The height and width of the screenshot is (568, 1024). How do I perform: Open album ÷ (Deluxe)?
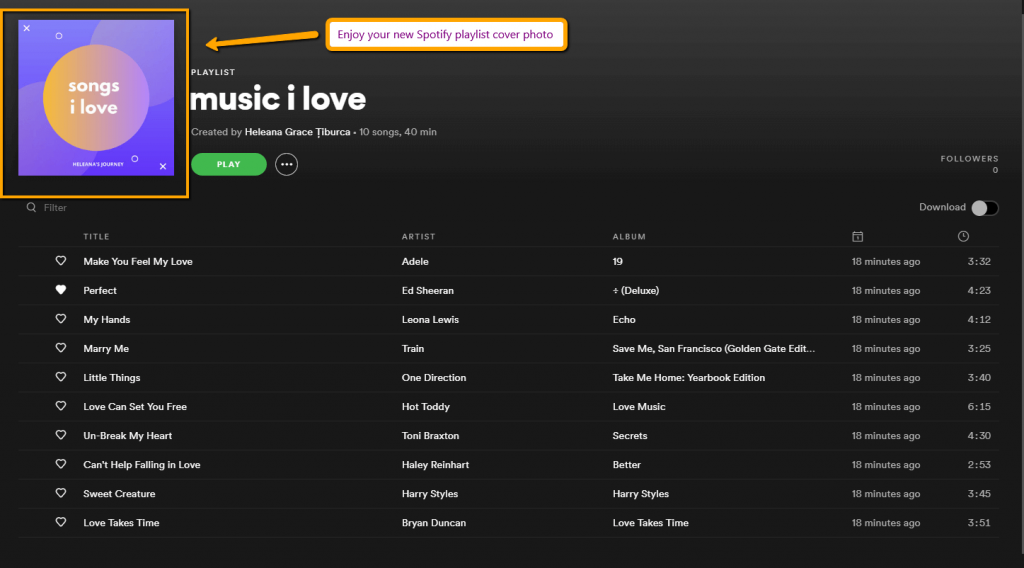[x=635, y=291]
